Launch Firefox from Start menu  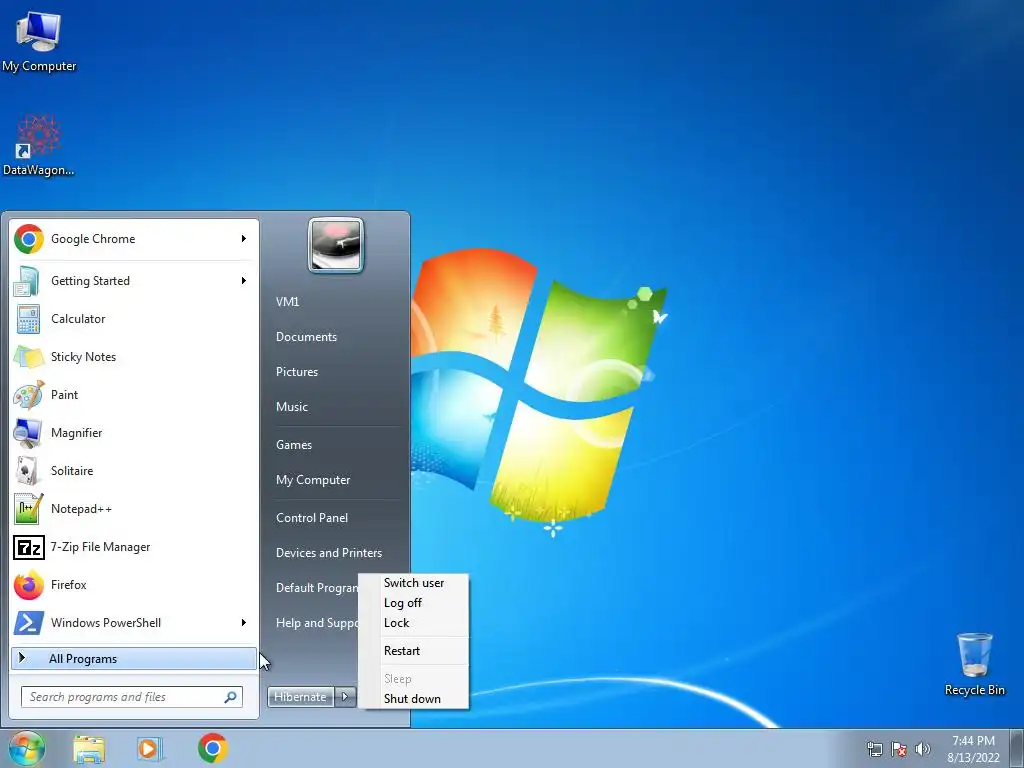pyautogui.click(x=29, y=584)
